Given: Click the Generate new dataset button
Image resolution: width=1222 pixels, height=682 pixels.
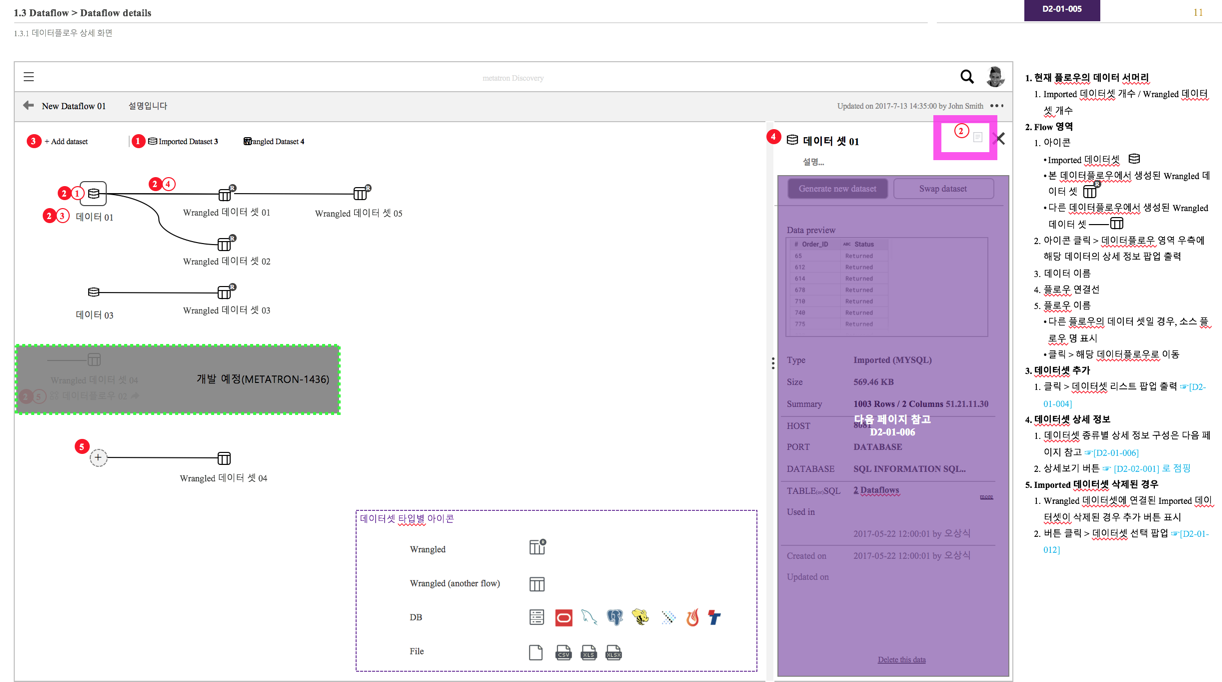Looking at the screenshot, I should [837, 188].
